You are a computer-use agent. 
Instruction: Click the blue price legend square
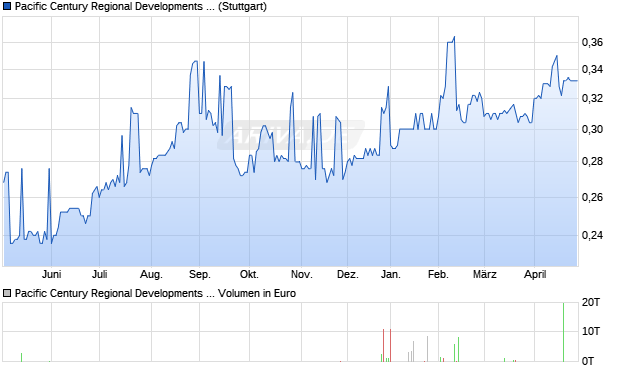coord(7,6)
